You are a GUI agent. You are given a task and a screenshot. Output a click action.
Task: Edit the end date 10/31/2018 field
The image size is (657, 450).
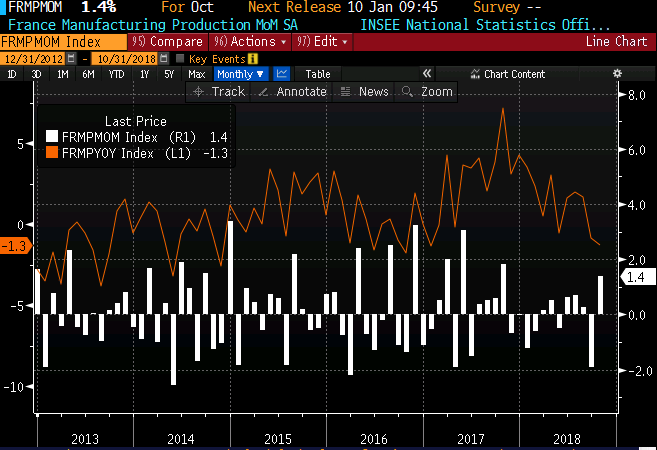[x=125, y=59]
